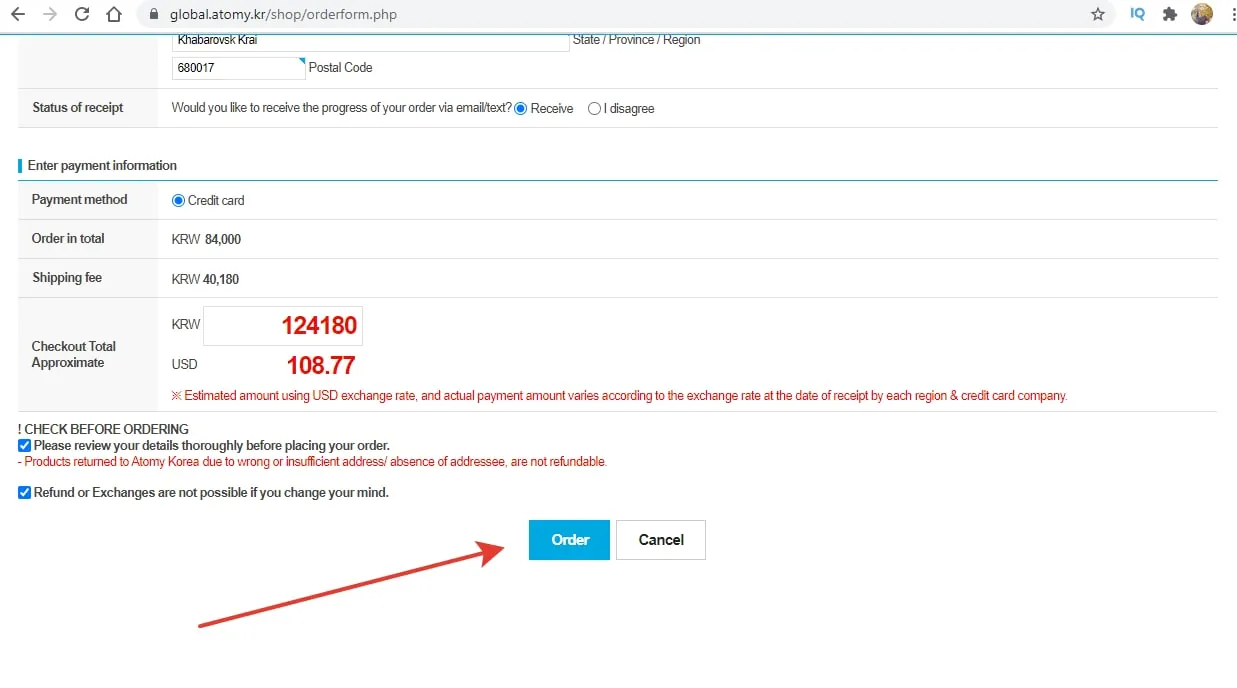Click the Postal Code field

tap(238, 68)
